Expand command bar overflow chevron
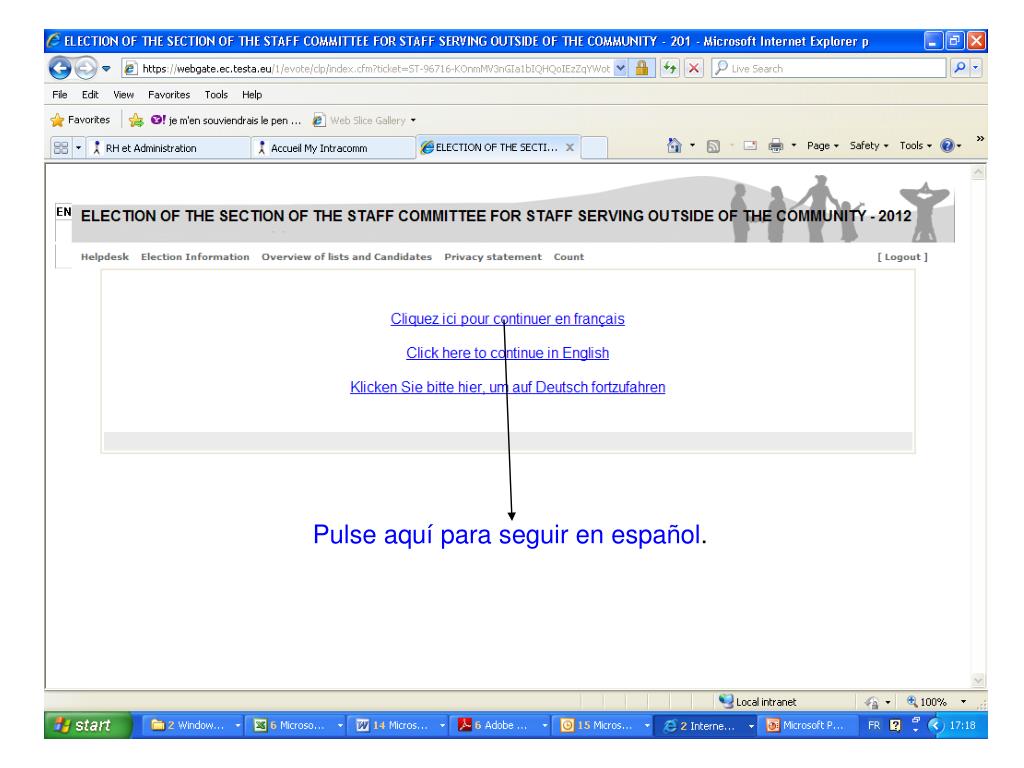 click(980, 138)
